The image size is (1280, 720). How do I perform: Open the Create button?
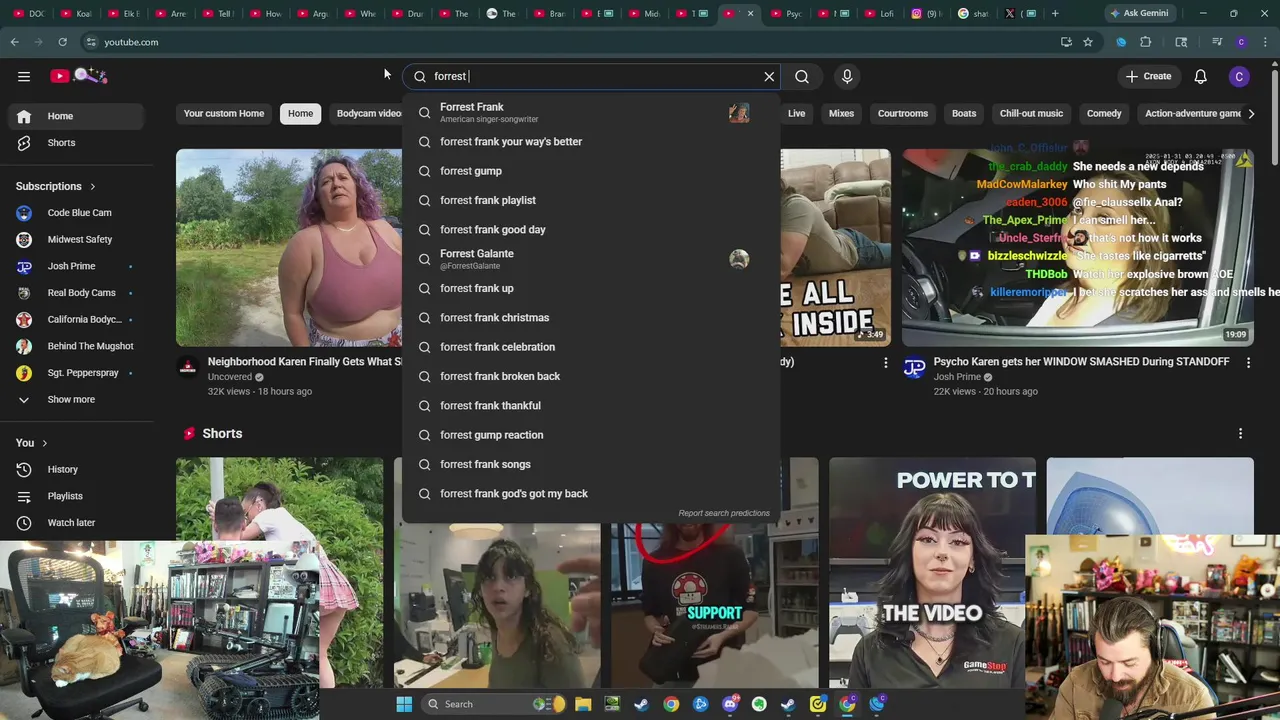(1148, 76)
